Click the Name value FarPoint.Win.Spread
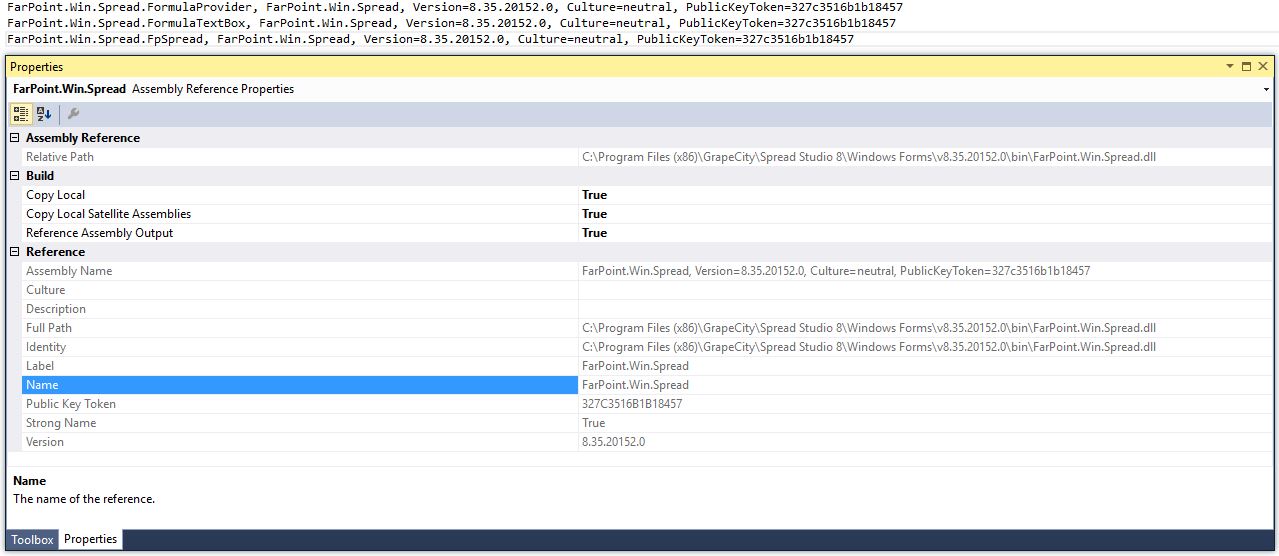This screenshot has width=1279, height=556. pyautogui.click(x=635, y=385)
